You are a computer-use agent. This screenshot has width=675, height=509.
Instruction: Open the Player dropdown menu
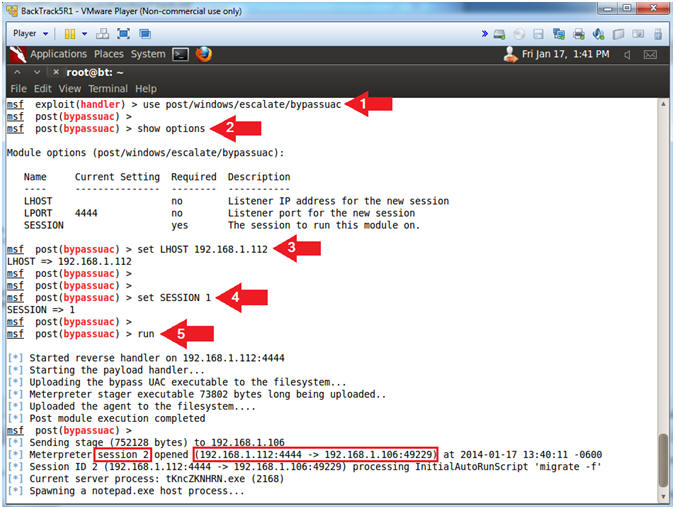coord(30,34)
